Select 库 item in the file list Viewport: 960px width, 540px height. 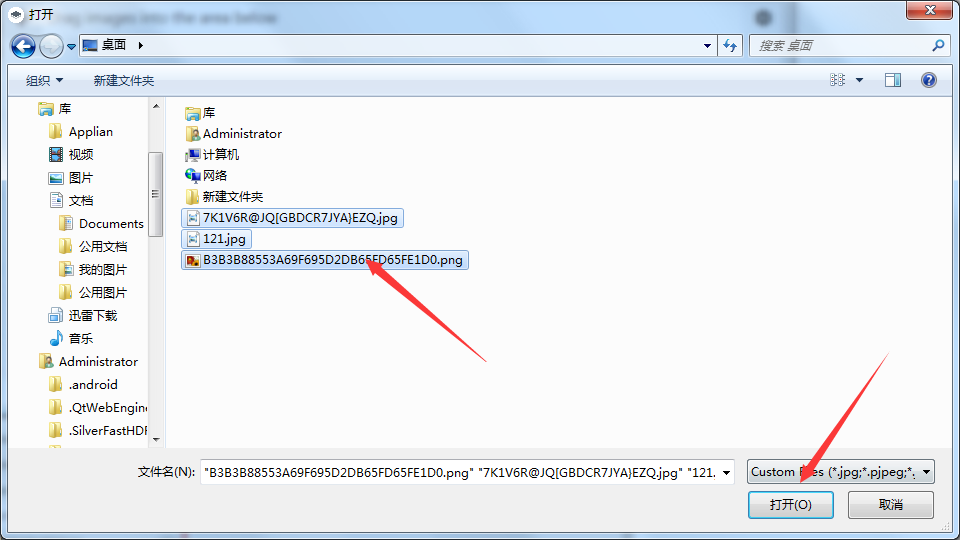tap(200, 113)
